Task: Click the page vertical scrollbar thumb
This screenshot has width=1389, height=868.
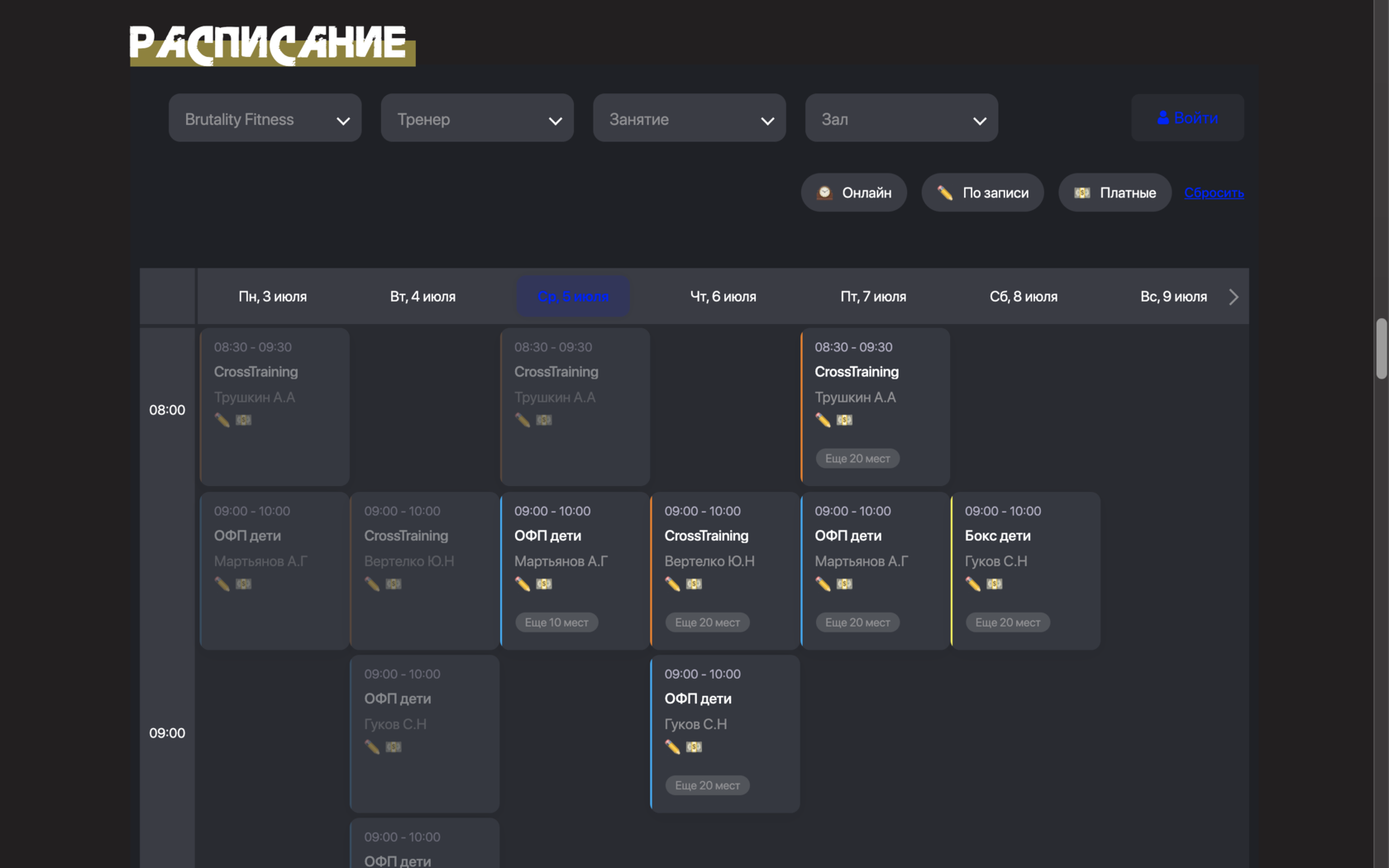Action: 1382,348
